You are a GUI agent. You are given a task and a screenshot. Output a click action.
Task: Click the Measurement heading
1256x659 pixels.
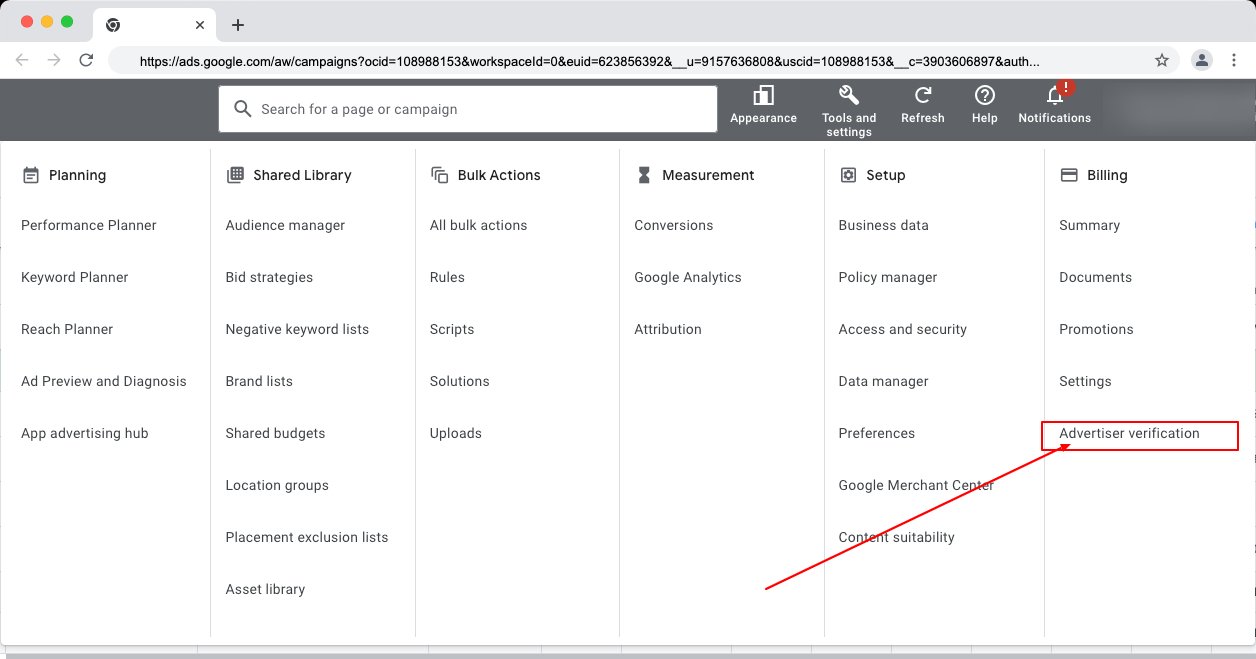[x=708, y=175]
